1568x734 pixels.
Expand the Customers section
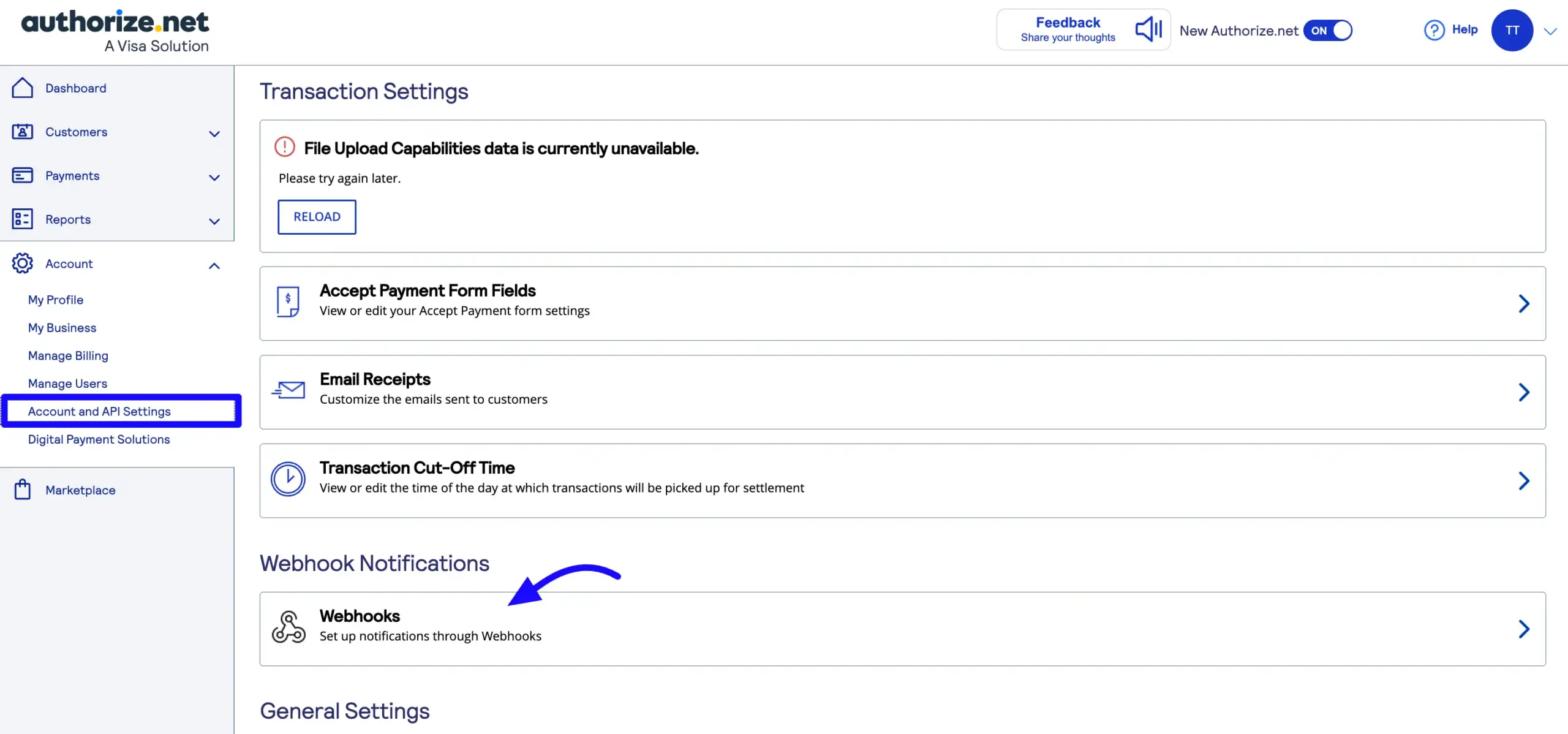214,133
